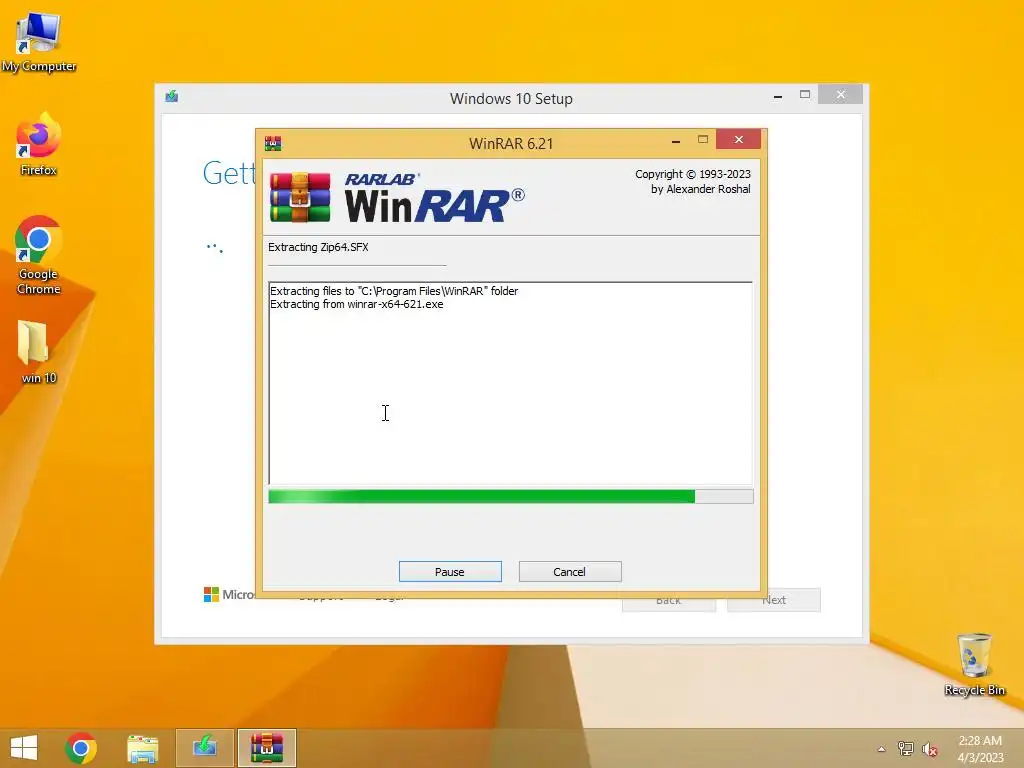1024x768 pixels.
Task: Switch to Windows 10 Setup taskbar item
Action: click(204, 748)
